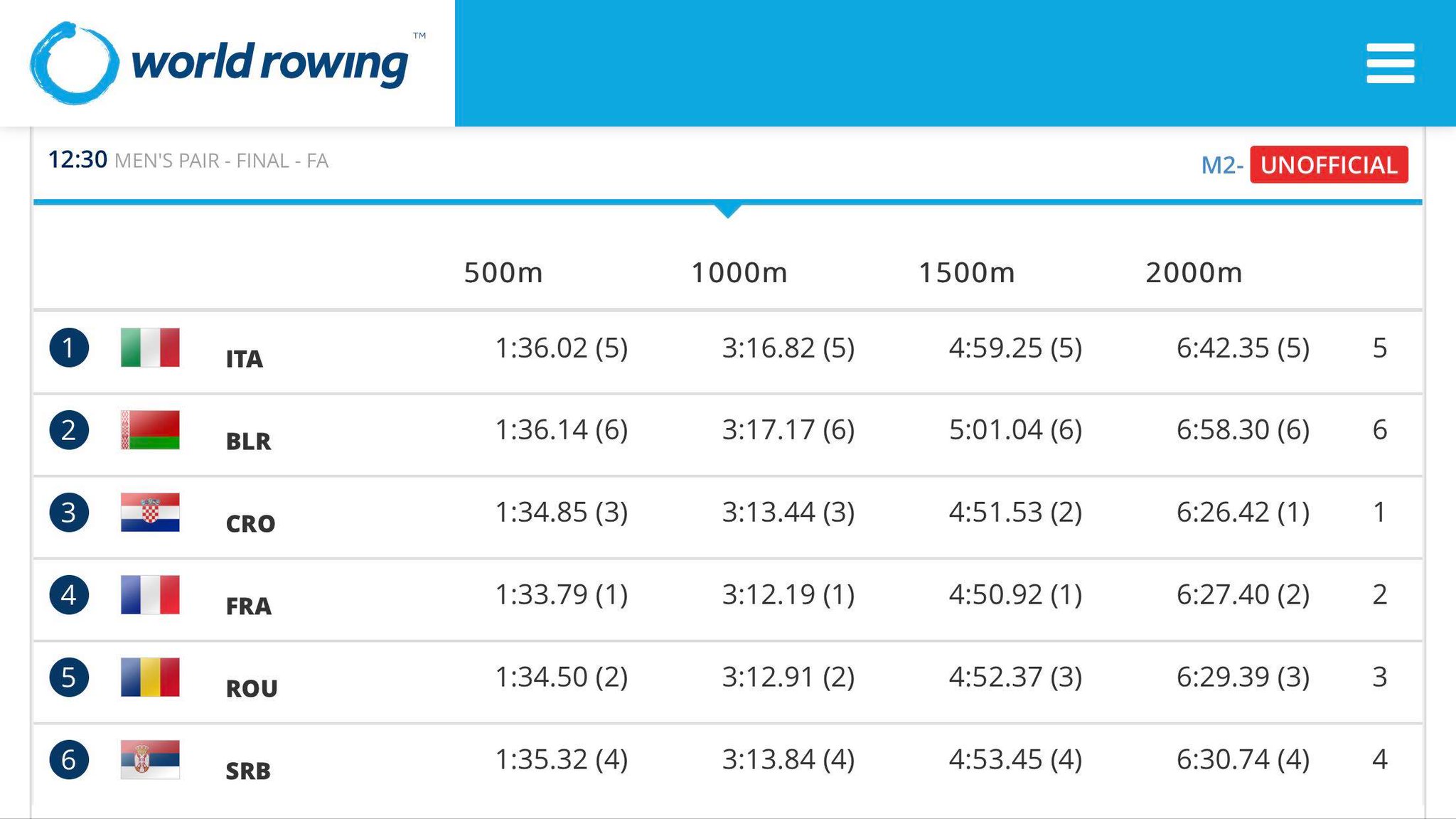
Task: Click lane number 4 badge
Action: pyautogui.click(x=69, y=595)
